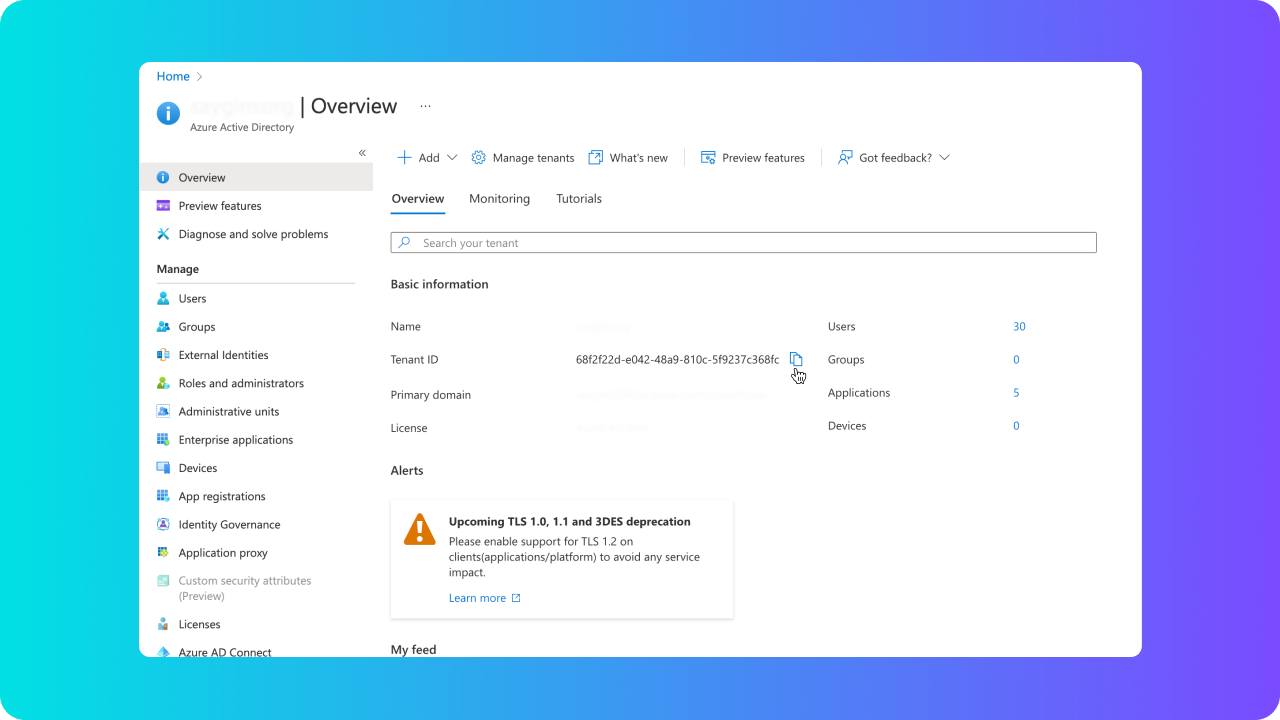Open the ellipsis more options menu
The image size is (1280, 720).
point(425,106)
